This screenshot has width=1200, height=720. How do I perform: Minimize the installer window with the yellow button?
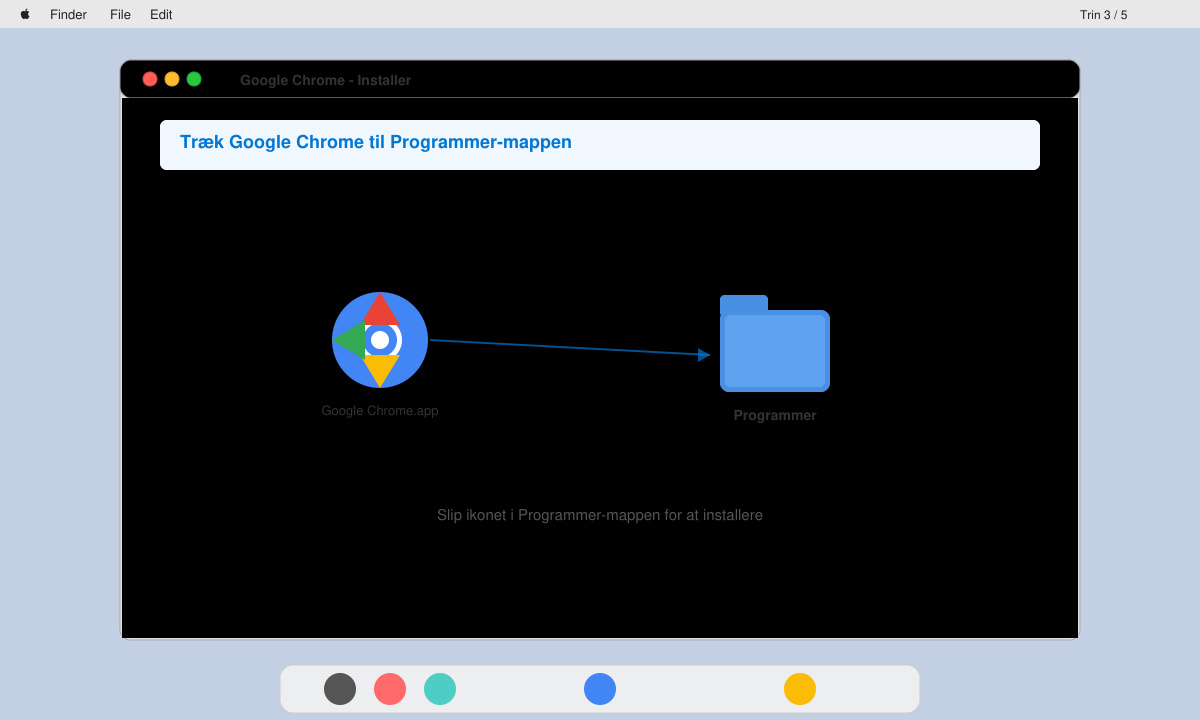pyautogui.click(x=172, y=79)
